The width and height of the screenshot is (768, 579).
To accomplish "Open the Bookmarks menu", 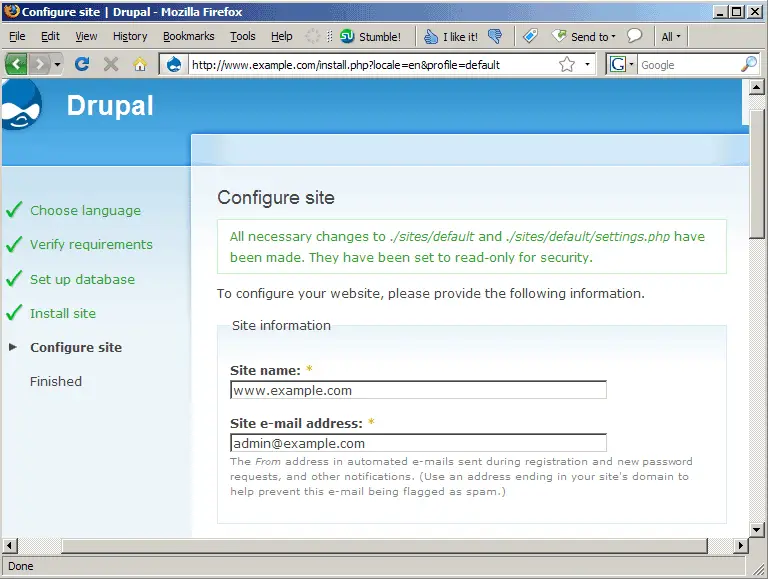I will point(189,36).
